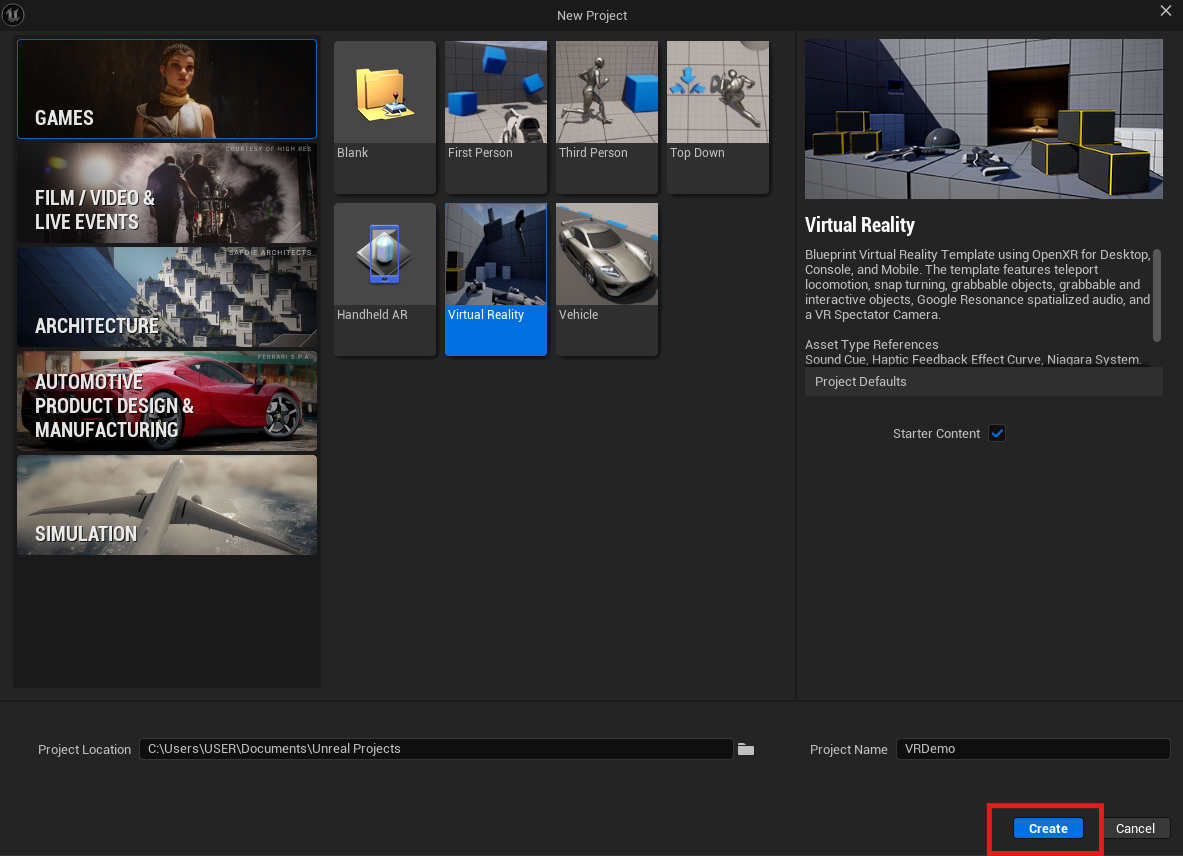Select the Blank project template

385,116
